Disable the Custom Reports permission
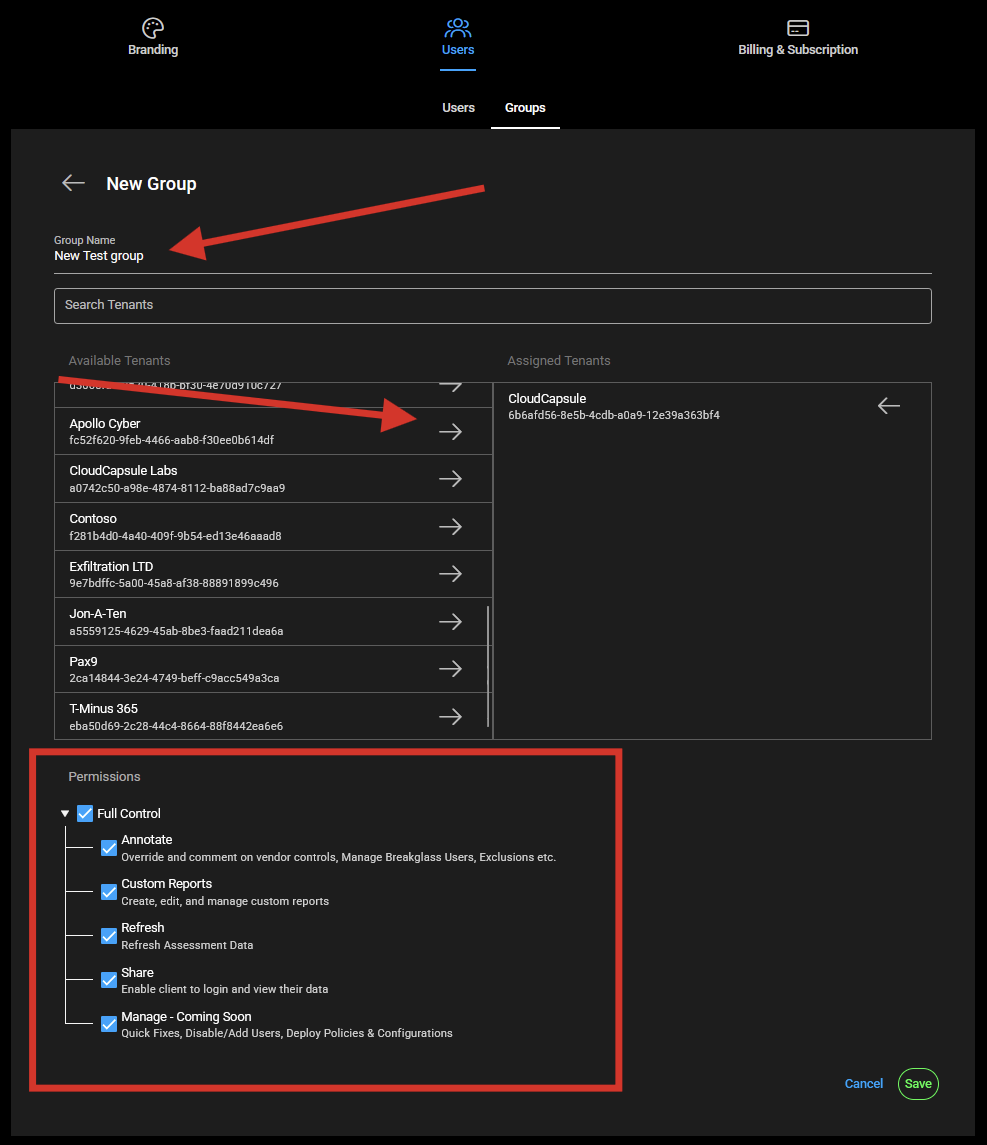This screenshot has height=1145, width=987. [109, 892]
